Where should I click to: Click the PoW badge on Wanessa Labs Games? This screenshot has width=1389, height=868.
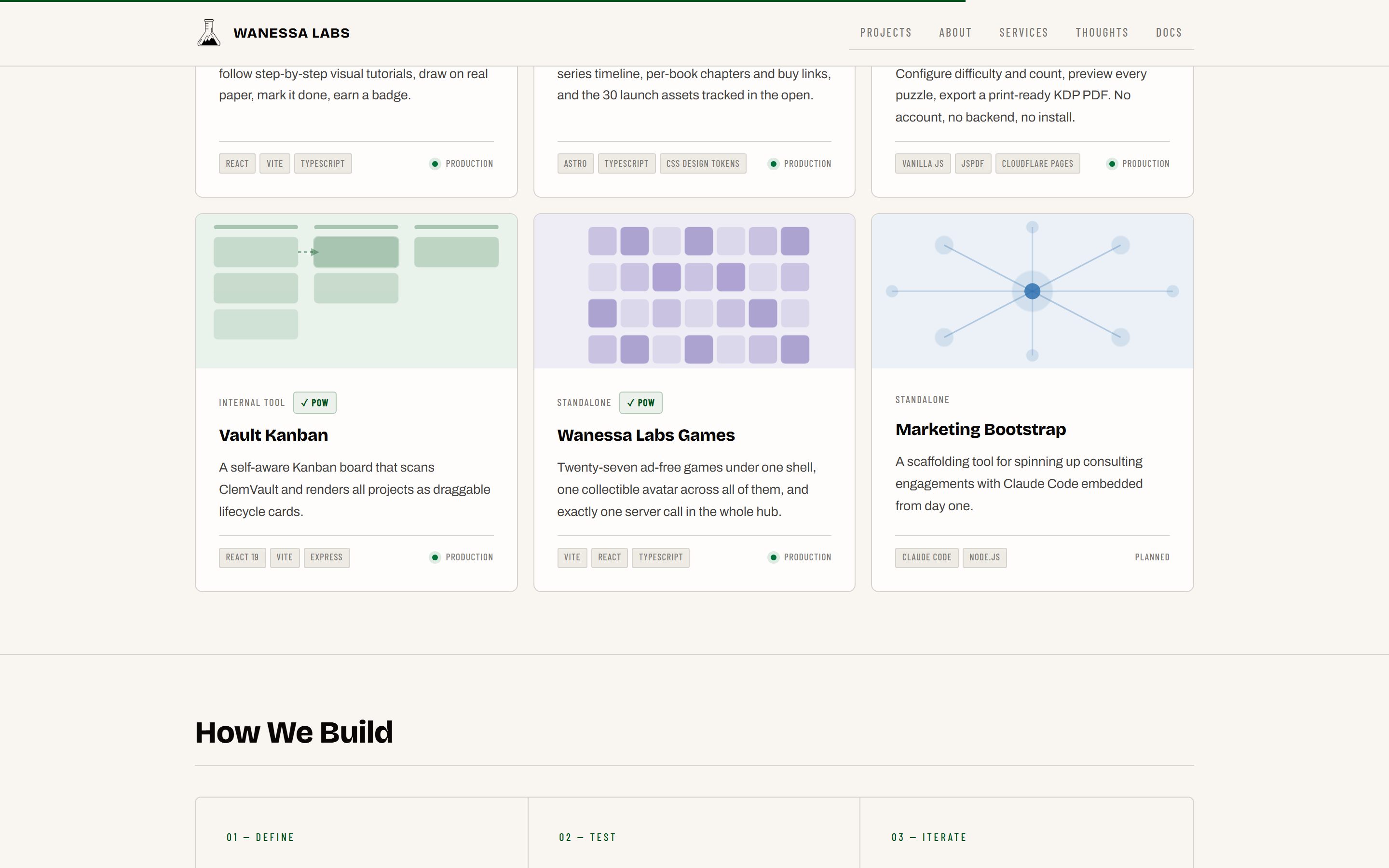pyautogui.click(x=640, y=403)
